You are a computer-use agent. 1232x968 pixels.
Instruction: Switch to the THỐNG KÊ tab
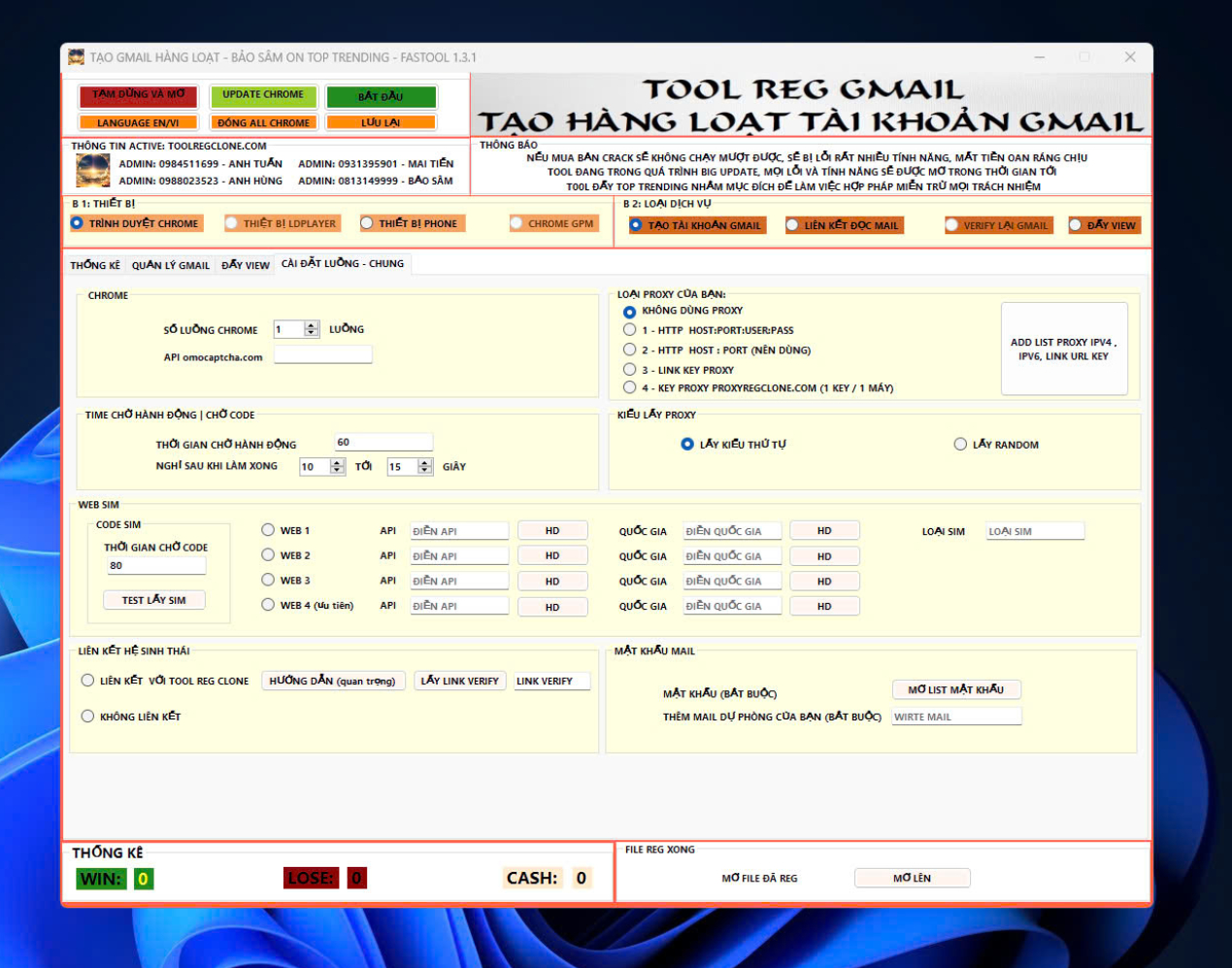click(95, 265)
